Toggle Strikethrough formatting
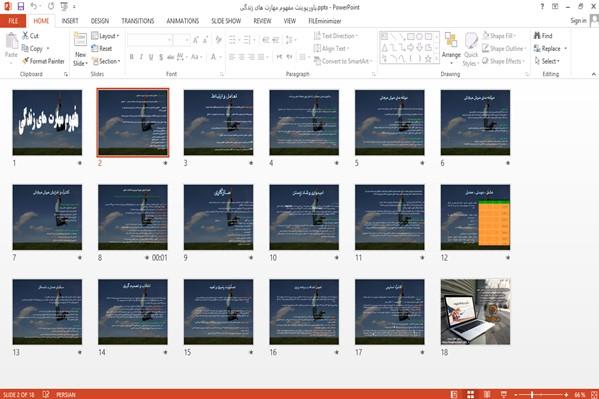599x399 pixels. click(170, 57)
